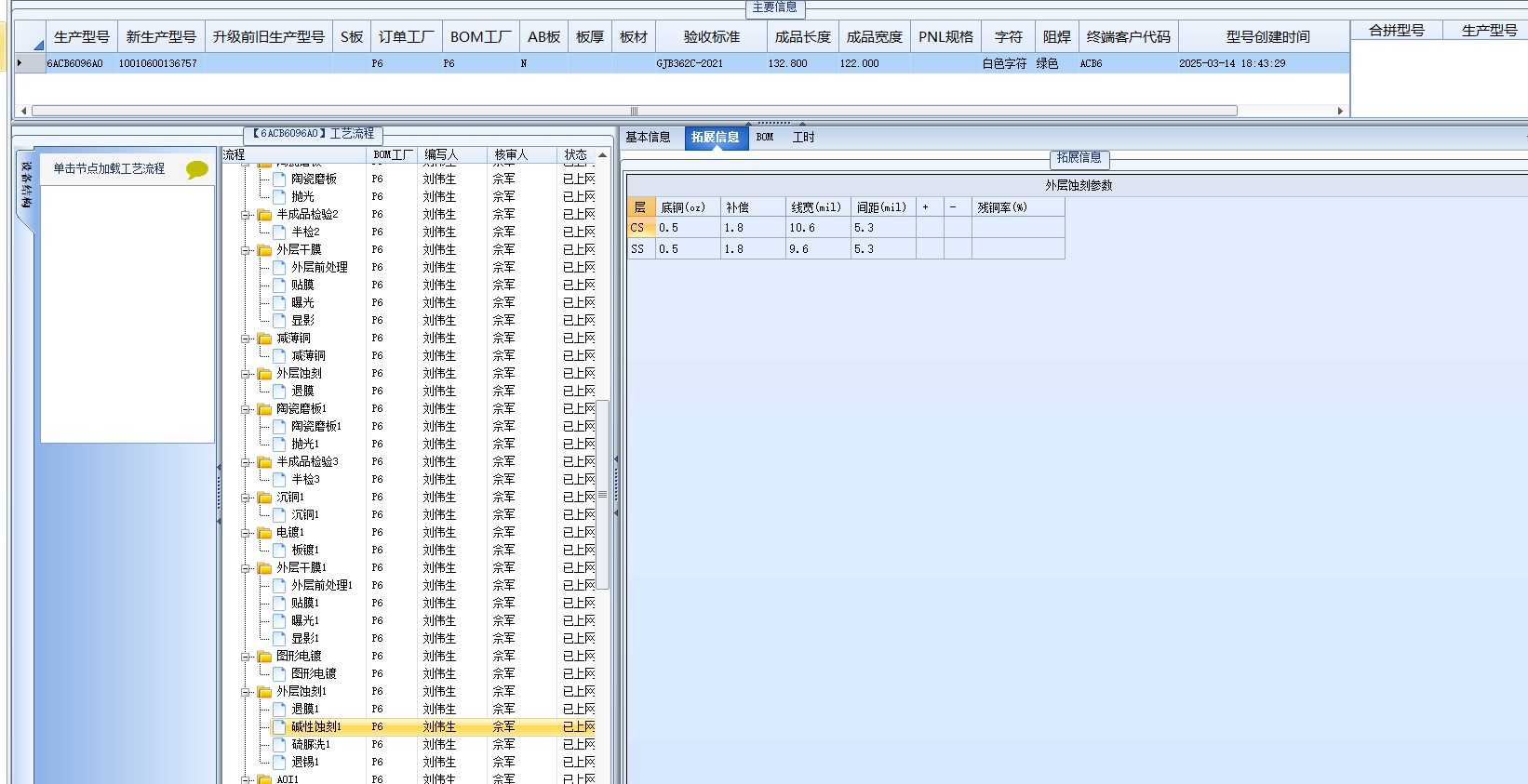Click vertical scrollbar thumb of process tree
Screen dimensions: 1528x784
602,494
